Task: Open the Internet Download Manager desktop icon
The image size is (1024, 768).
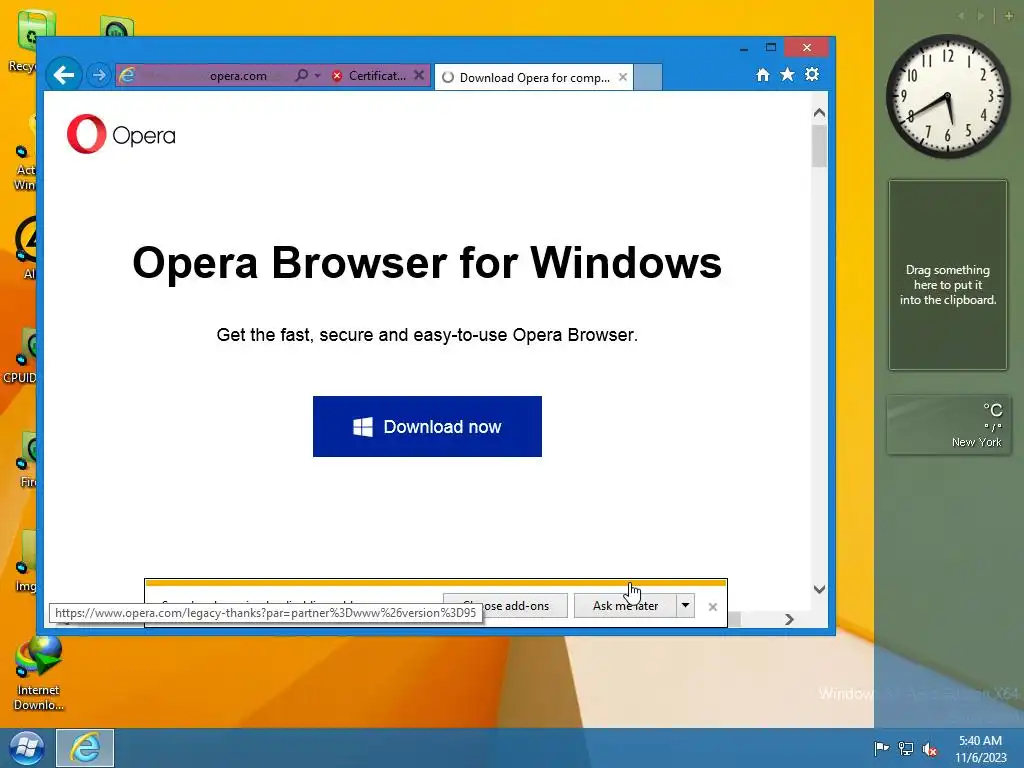Action: [x=39, y=673]
